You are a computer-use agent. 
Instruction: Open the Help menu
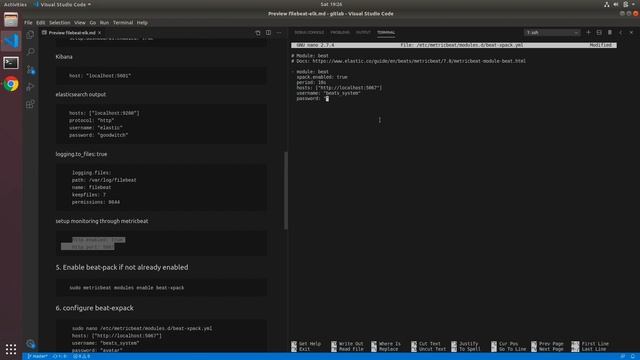(142, 23)
